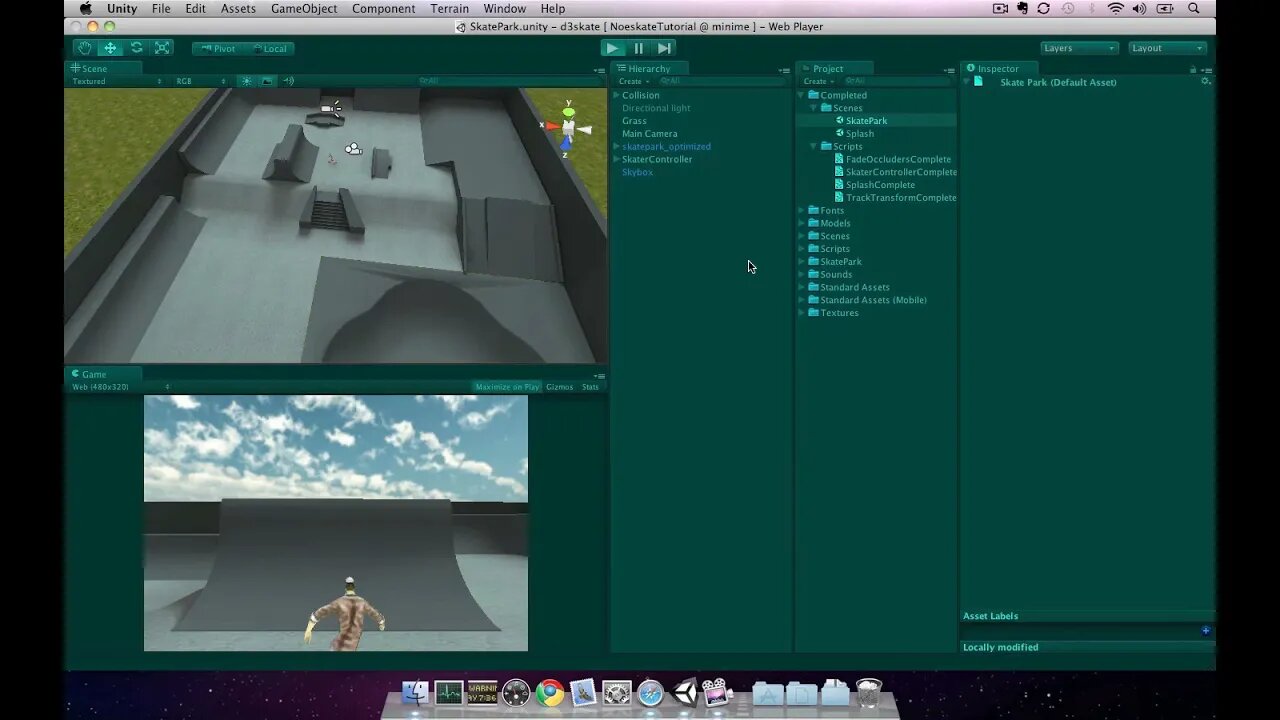
Task: Select the Hand (pan) tool
Action: tap(85, 48)
